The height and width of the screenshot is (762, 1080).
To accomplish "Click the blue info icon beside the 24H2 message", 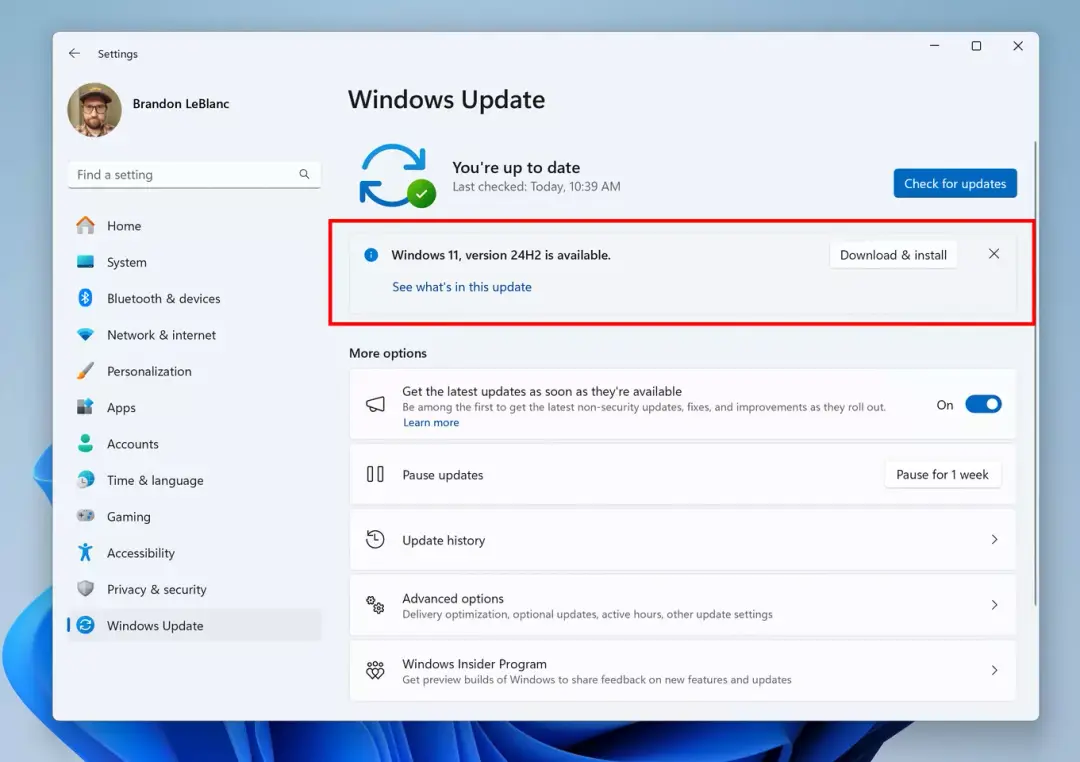I will click(x=371, y=255).
